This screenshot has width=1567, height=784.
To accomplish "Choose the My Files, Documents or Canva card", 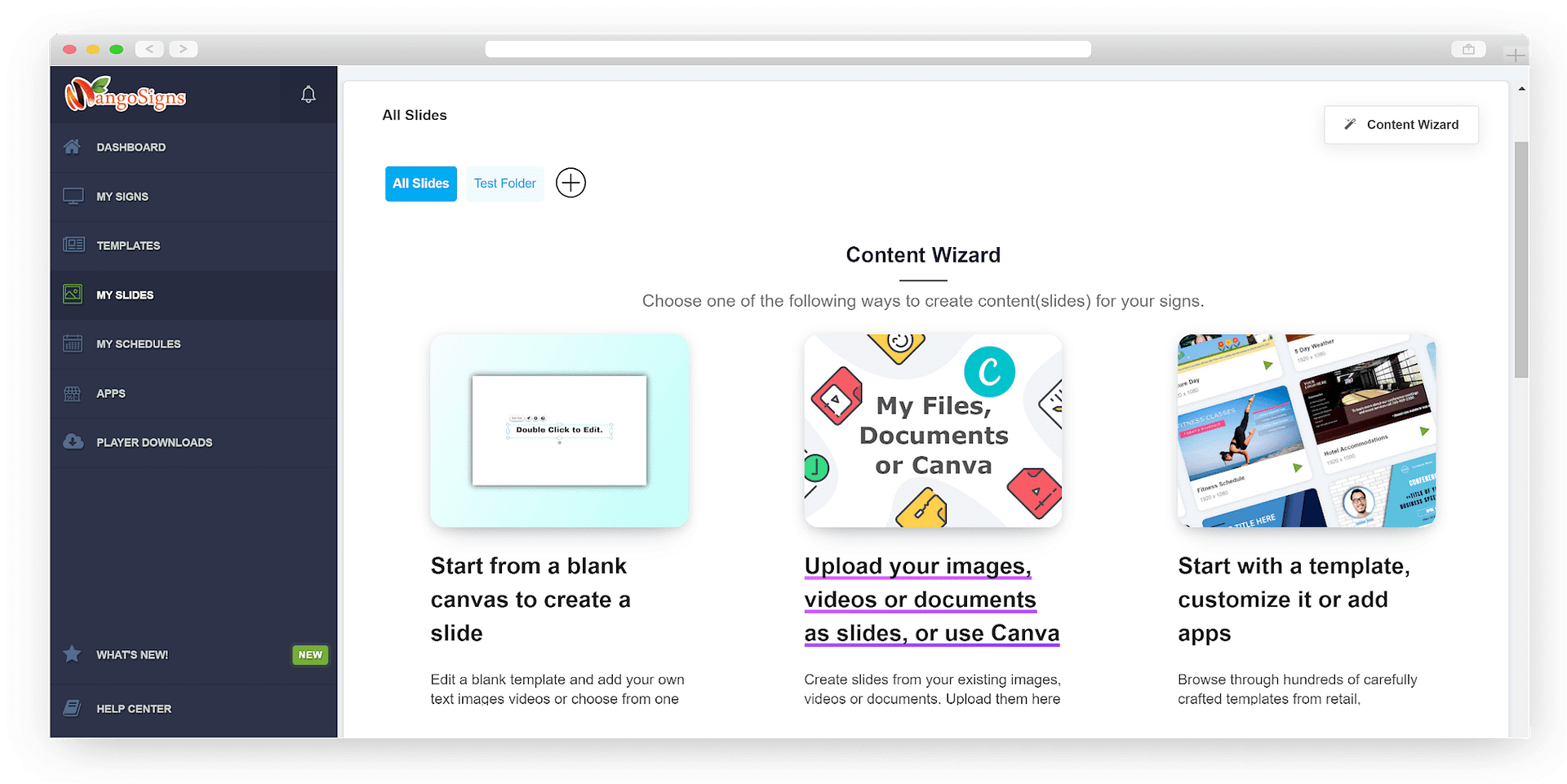I will click(933, 430).
